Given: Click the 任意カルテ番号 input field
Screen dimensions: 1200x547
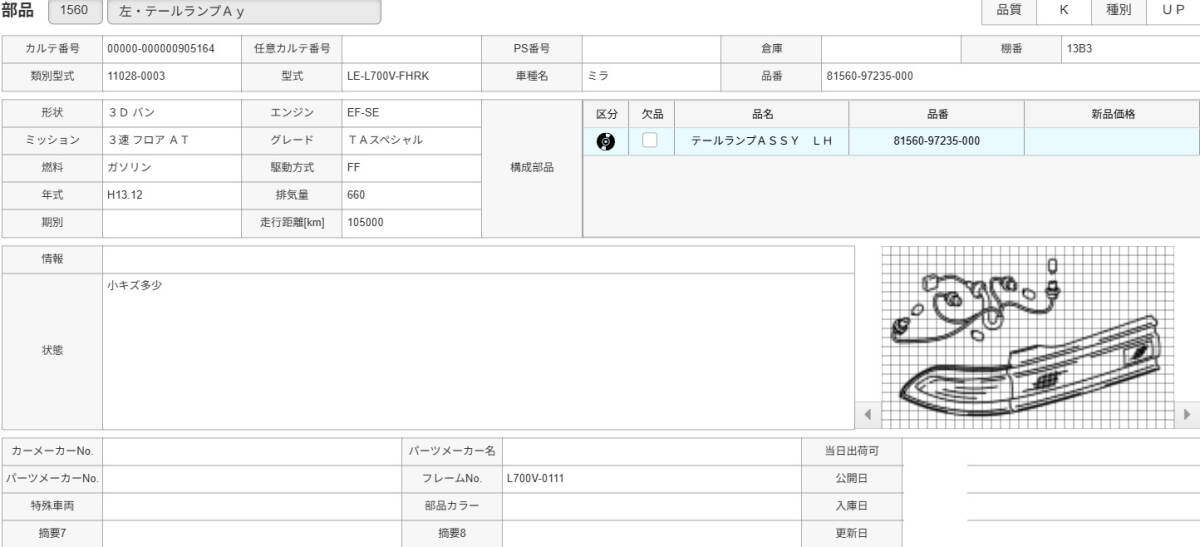Looking at the screenshot, I should [x=412, y=48].
